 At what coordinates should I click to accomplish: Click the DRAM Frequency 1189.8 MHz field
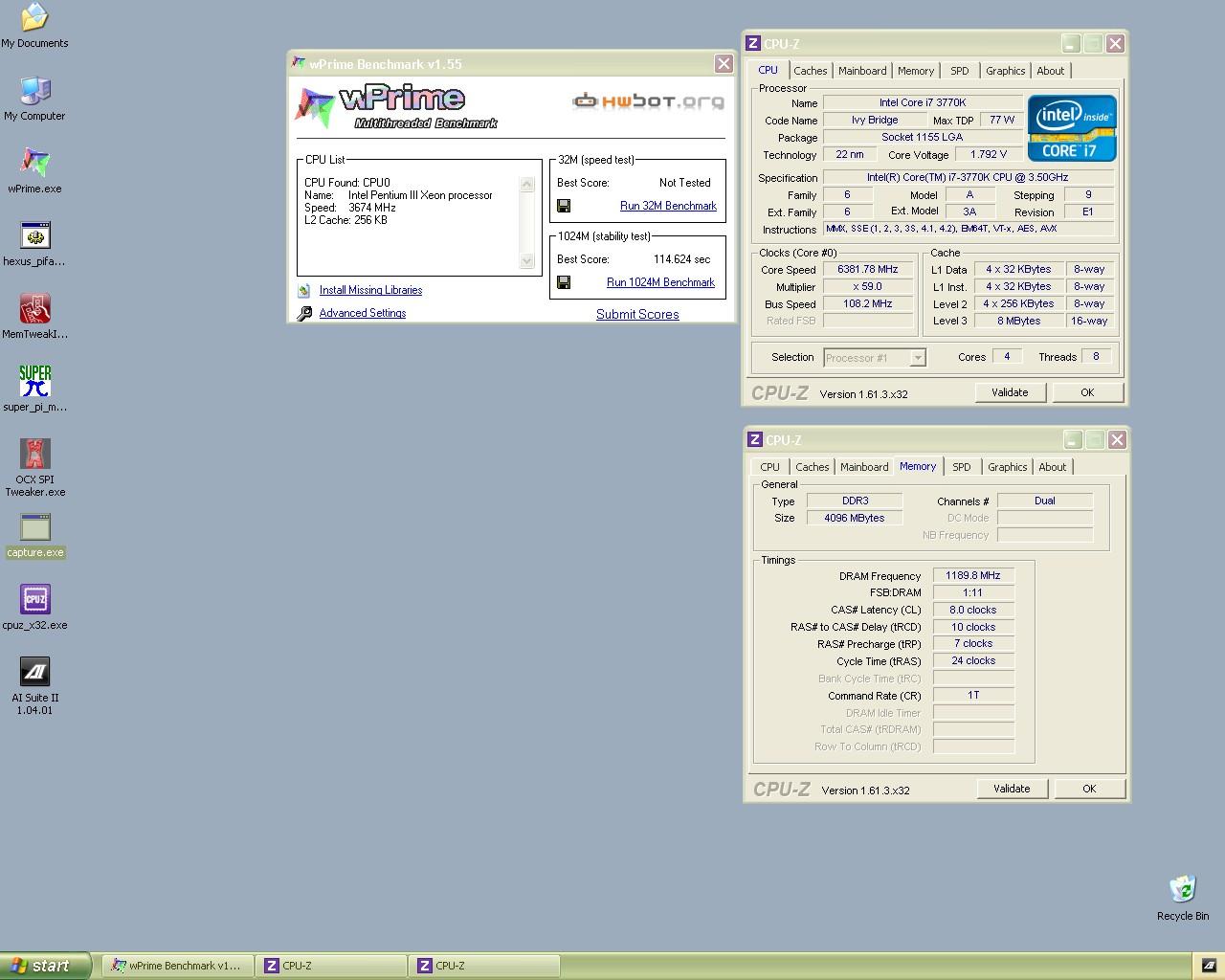[x=973, y=576]
